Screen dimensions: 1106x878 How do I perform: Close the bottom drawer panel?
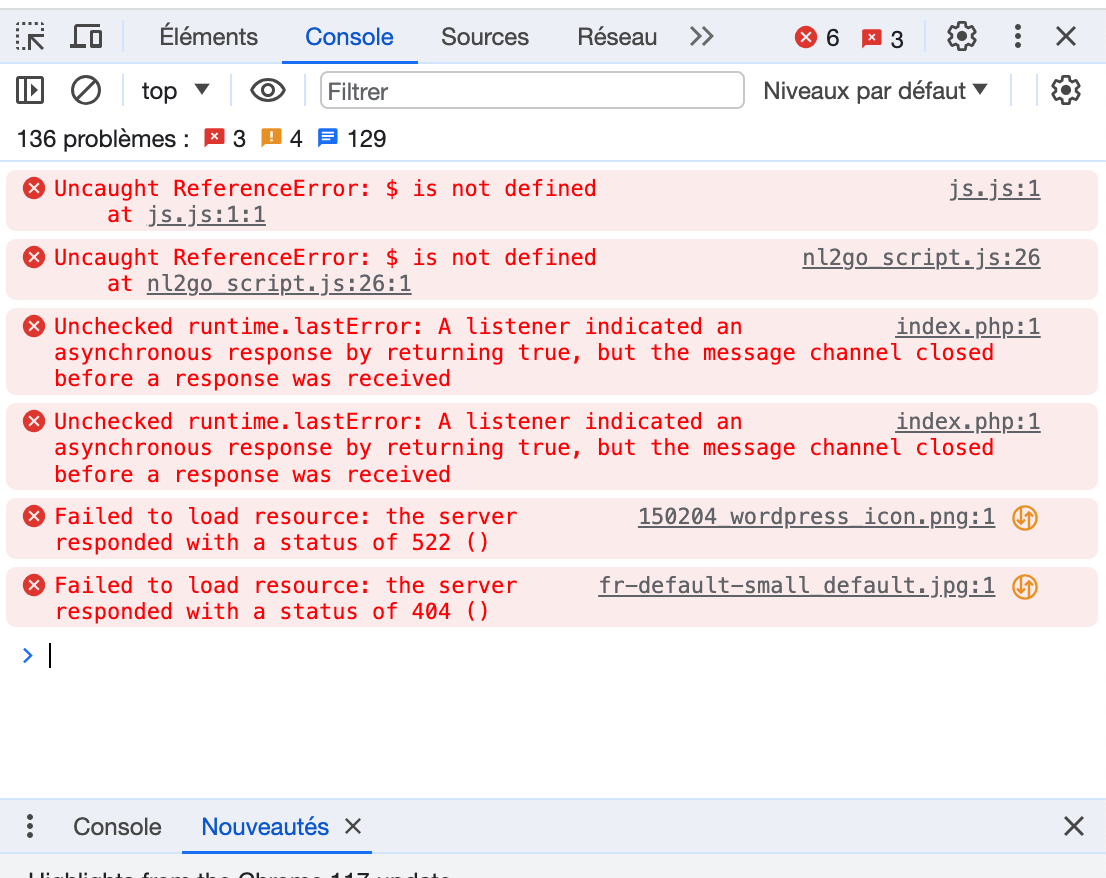[x=1074, y=826]
